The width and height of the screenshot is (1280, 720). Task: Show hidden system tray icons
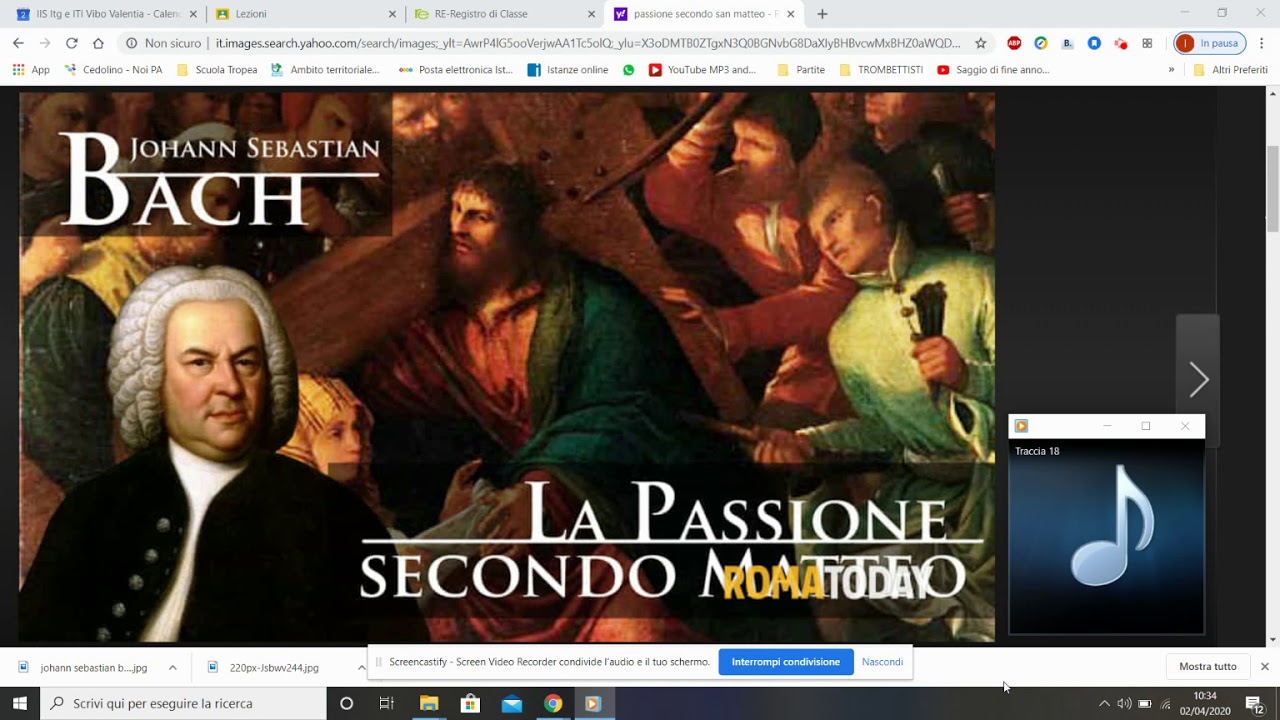1104,703
